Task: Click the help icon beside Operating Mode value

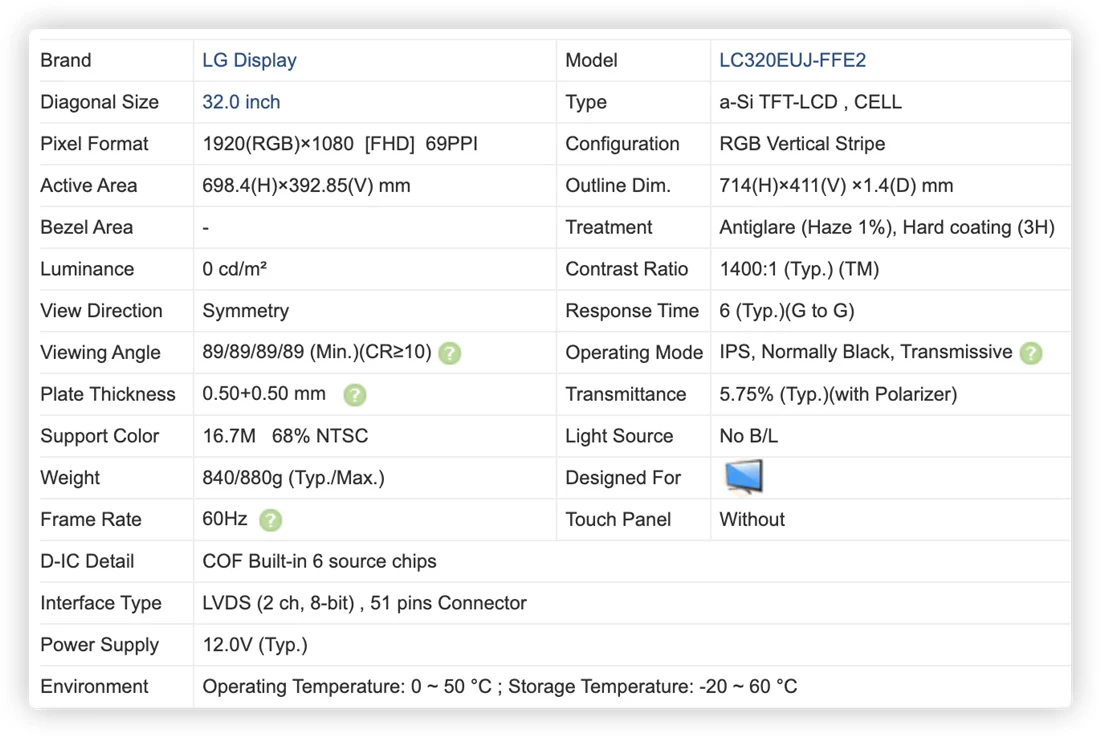Action: pos(1031,353)
